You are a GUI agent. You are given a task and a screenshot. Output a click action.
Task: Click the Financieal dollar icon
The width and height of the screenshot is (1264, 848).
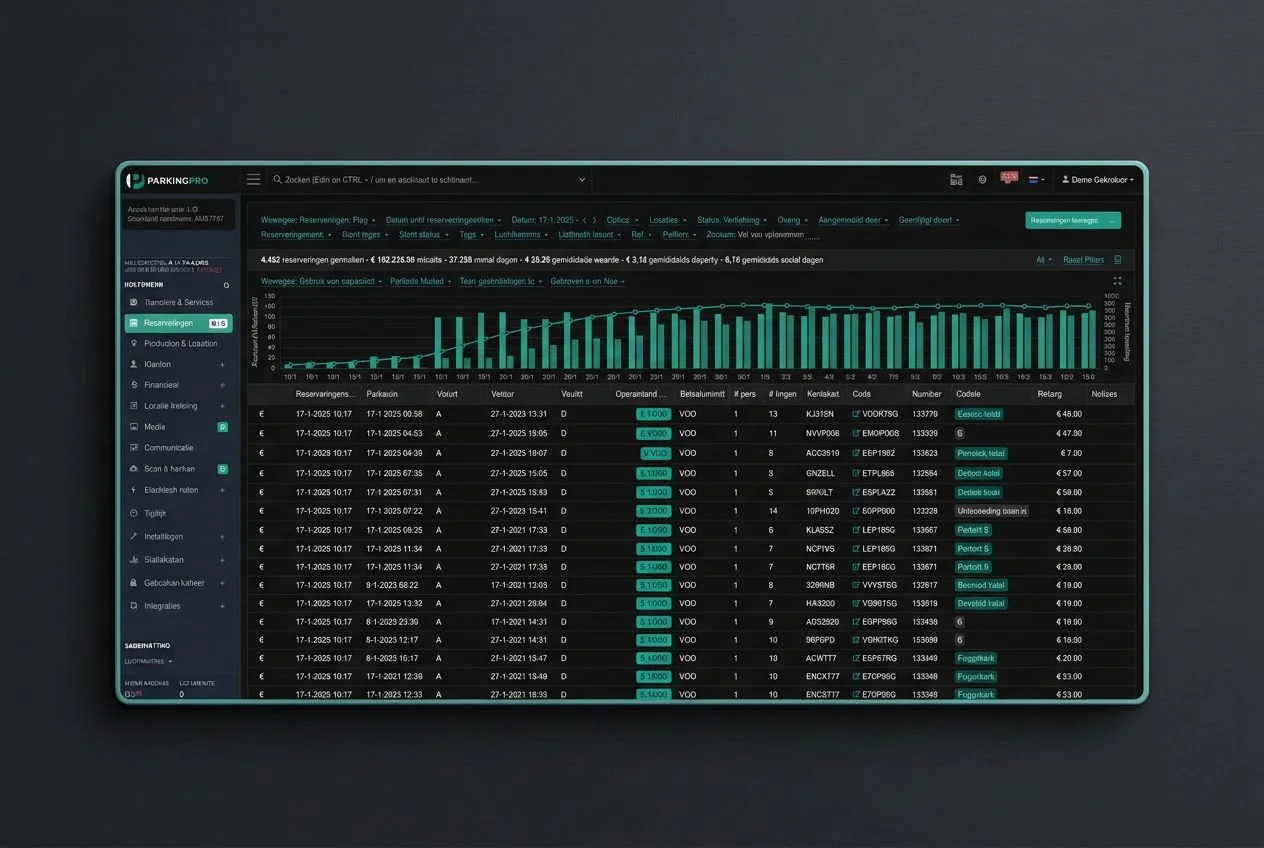(134, 385)
